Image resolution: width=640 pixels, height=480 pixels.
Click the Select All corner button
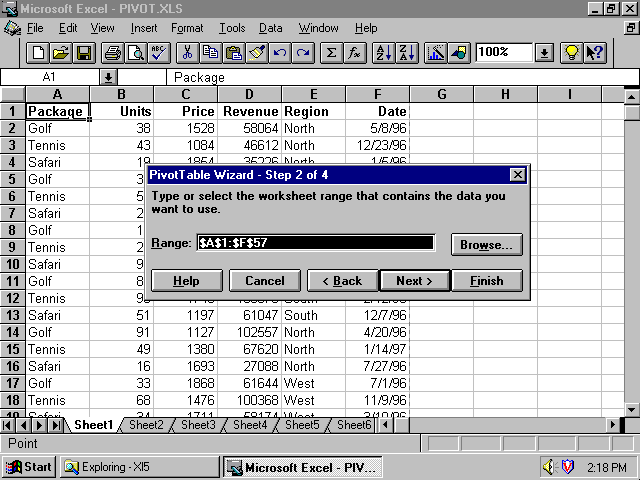coord(13,95)
